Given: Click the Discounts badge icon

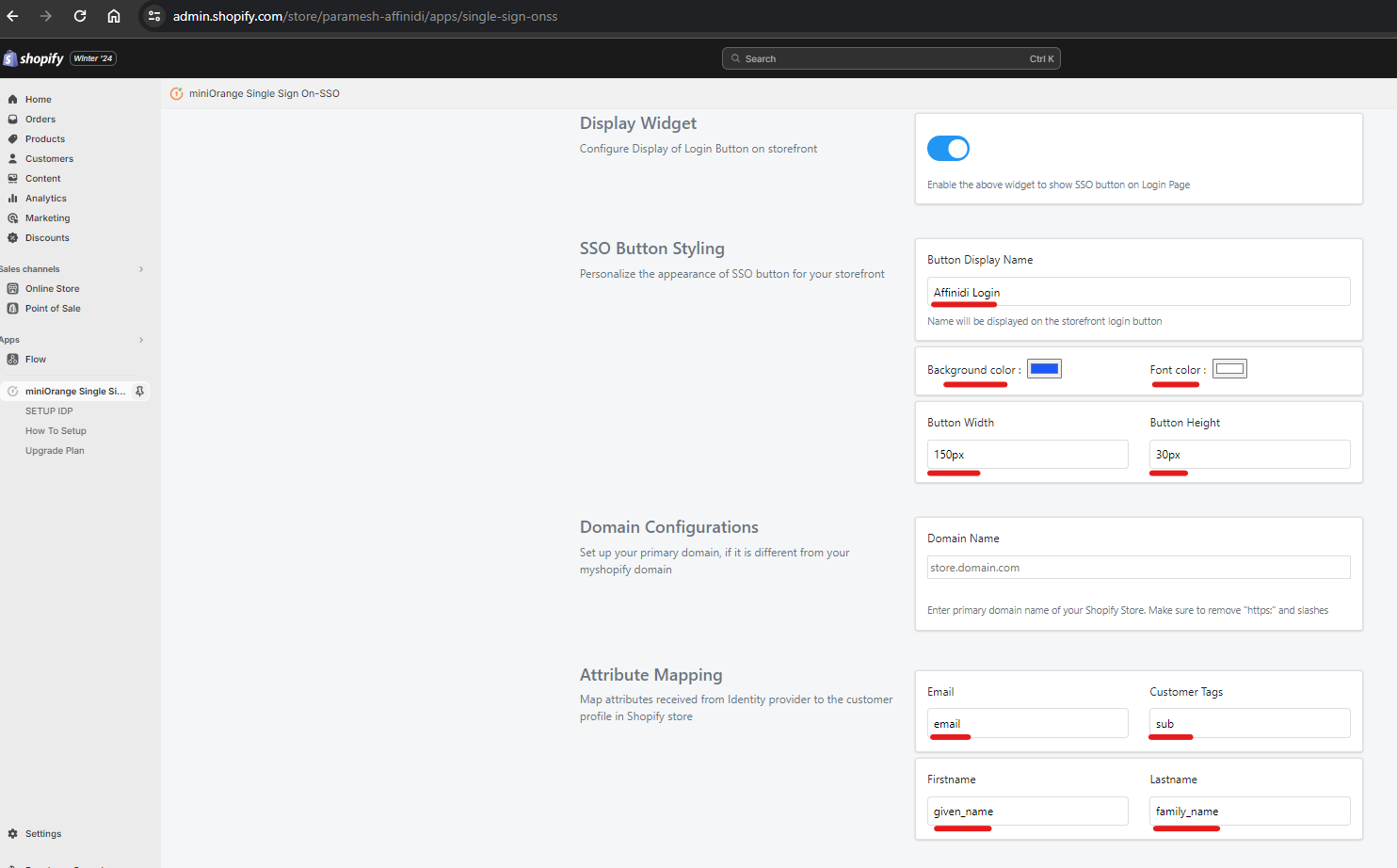Looking at the screenshot, I should point(13,237).
